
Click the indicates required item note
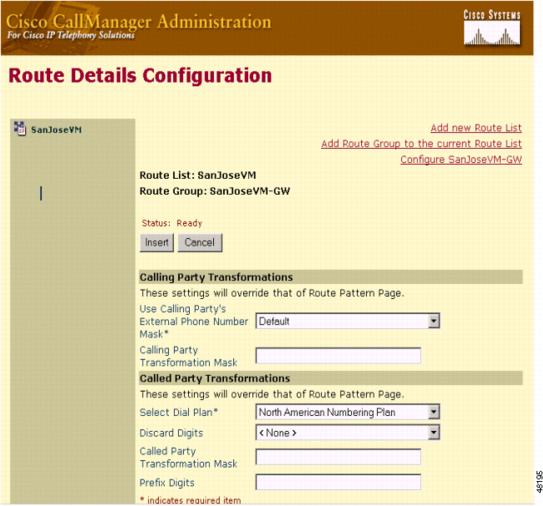click(190, 500)
